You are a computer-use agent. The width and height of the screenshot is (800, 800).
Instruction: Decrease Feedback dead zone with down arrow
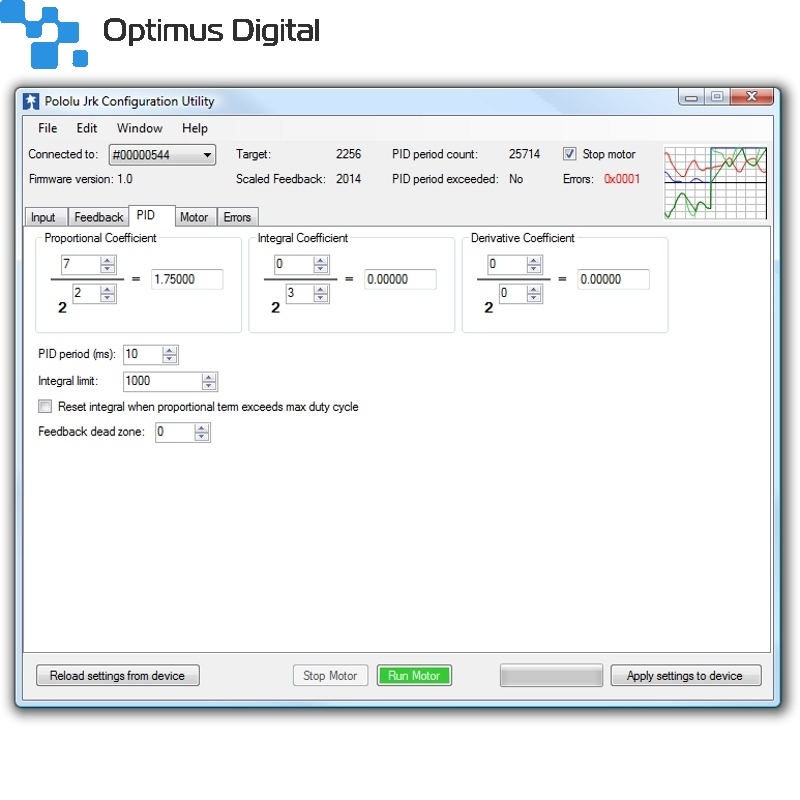pyautogui.click(x=202, y=437)
